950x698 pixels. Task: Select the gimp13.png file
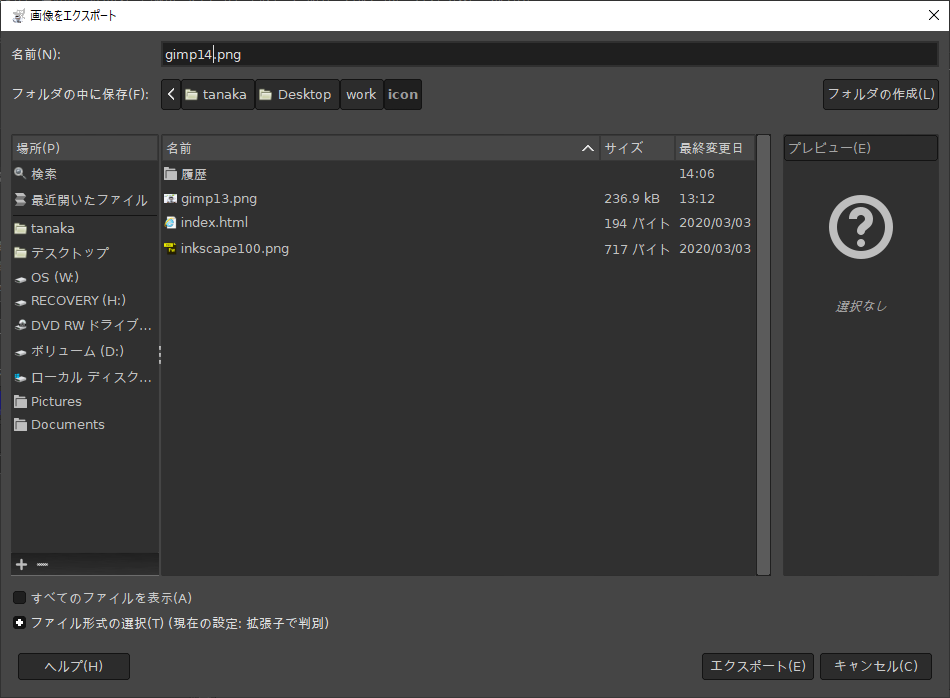pyautogui.click(x=219, y=198)
